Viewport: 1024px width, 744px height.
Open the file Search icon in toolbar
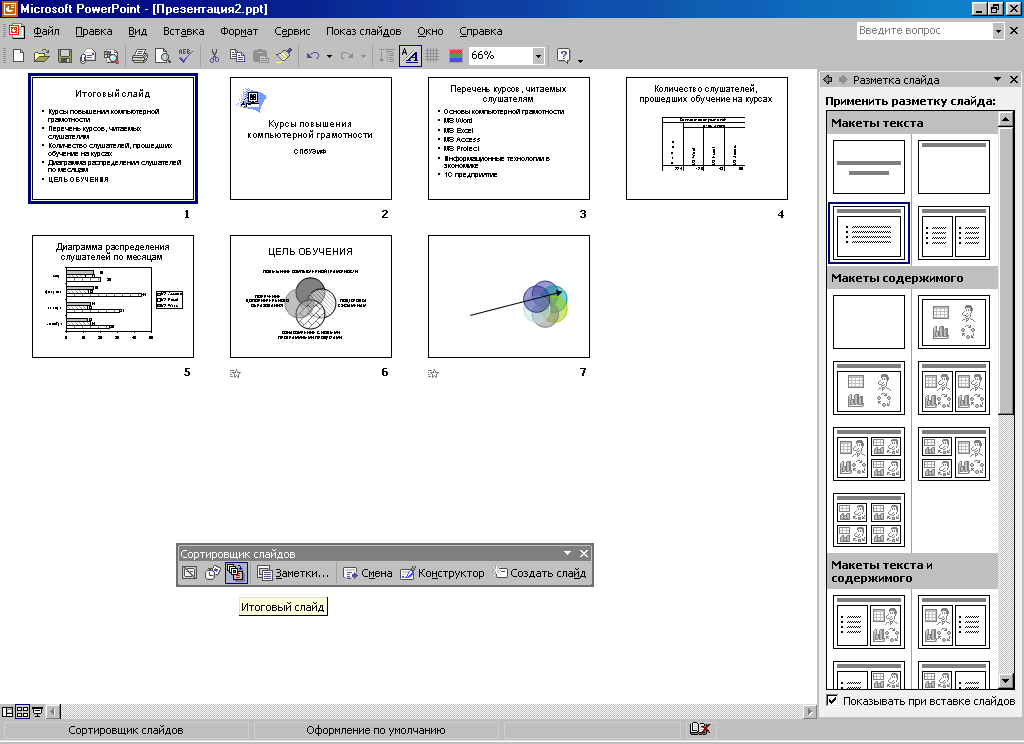[x=112, y=56]
